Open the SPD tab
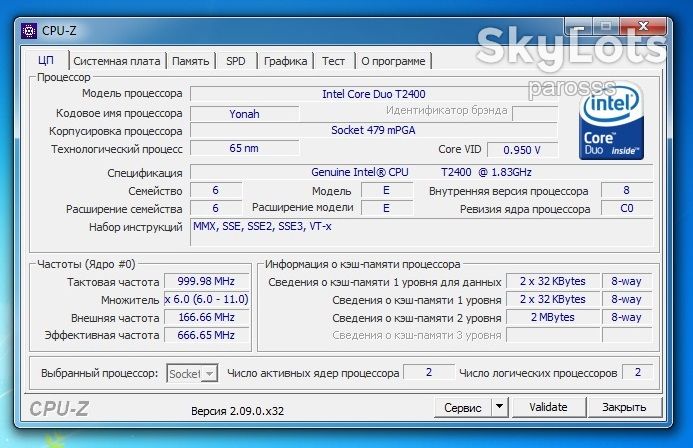The height and width of the screenshot is (448, 693). coord(236,61)
